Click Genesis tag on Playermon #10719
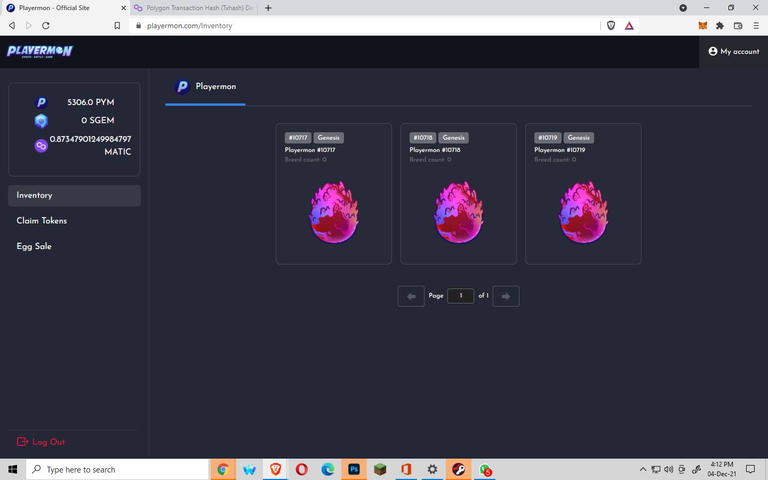This screenshot has height=480, width=768. 578,138
